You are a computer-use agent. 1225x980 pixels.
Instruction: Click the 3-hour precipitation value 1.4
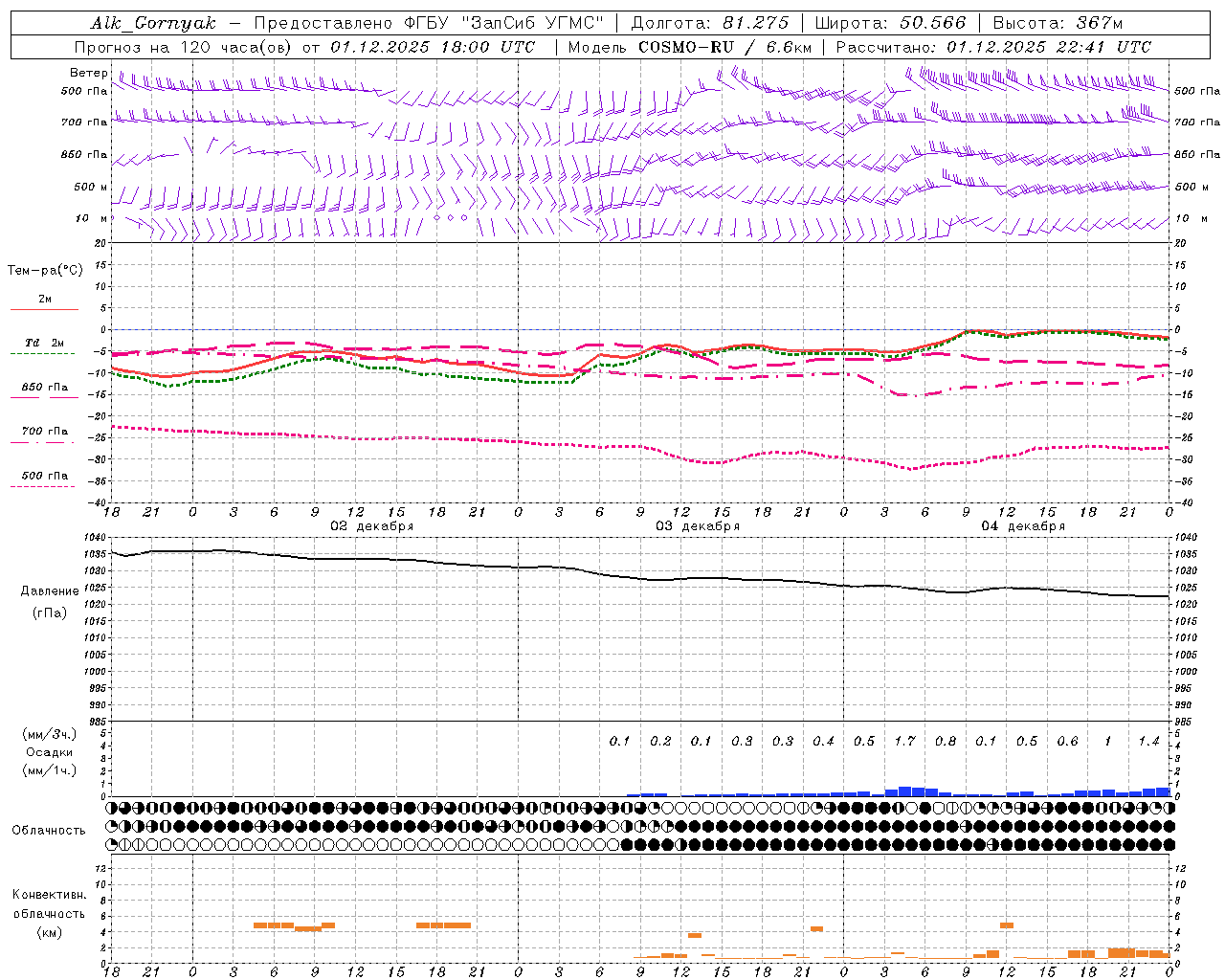(1148, 741)
